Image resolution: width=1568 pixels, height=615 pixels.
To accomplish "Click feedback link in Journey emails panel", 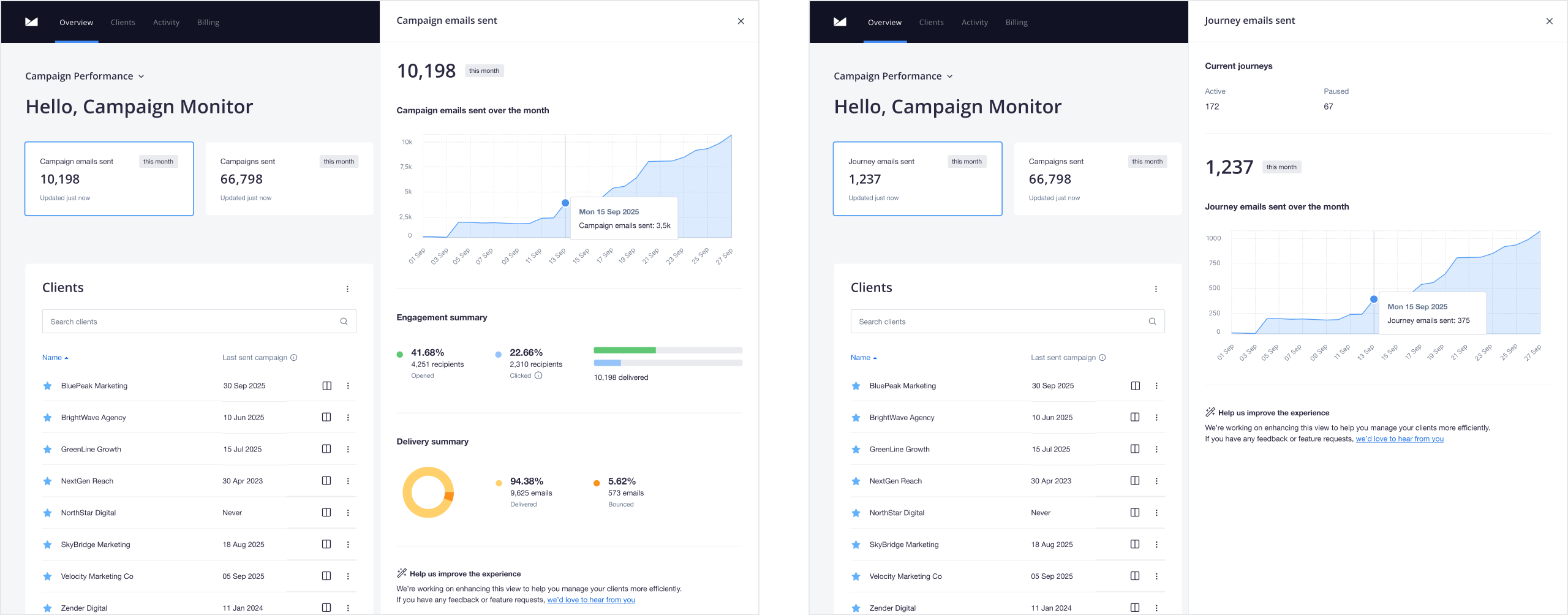I will (x=1400, y=439).
